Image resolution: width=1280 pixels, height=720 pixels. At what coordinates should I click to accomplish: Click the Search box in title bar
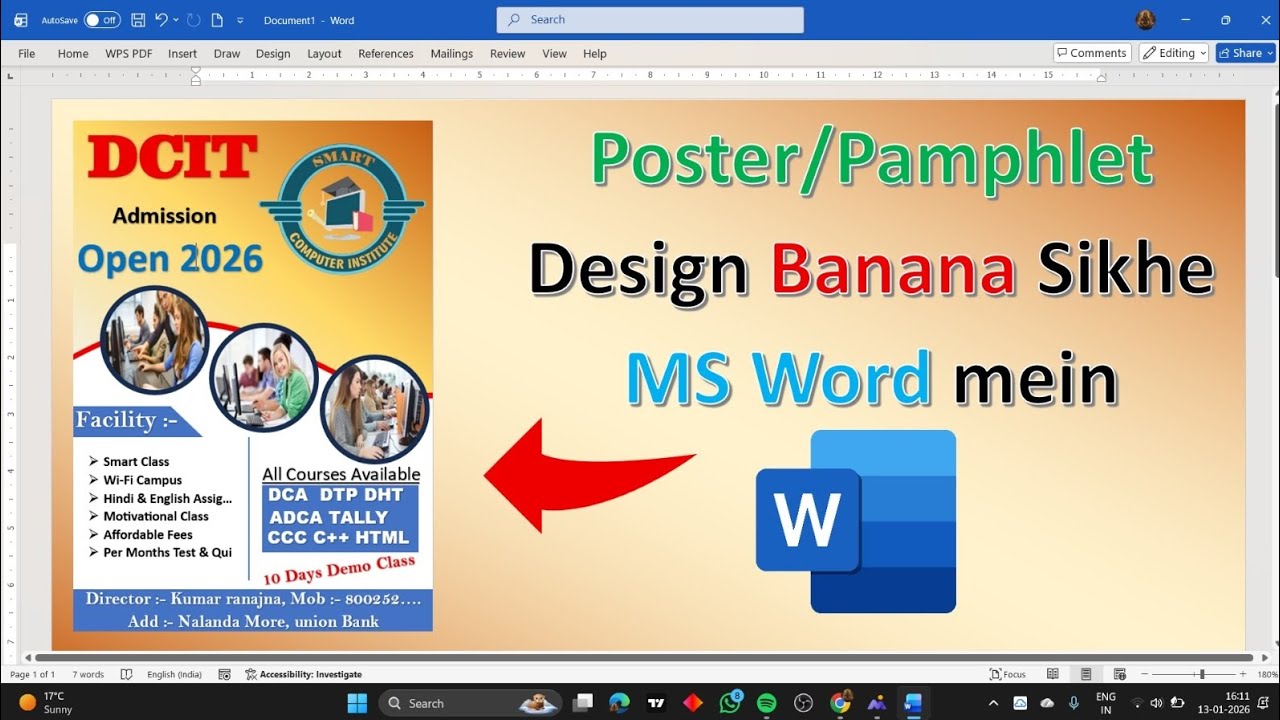pos(650,20)
